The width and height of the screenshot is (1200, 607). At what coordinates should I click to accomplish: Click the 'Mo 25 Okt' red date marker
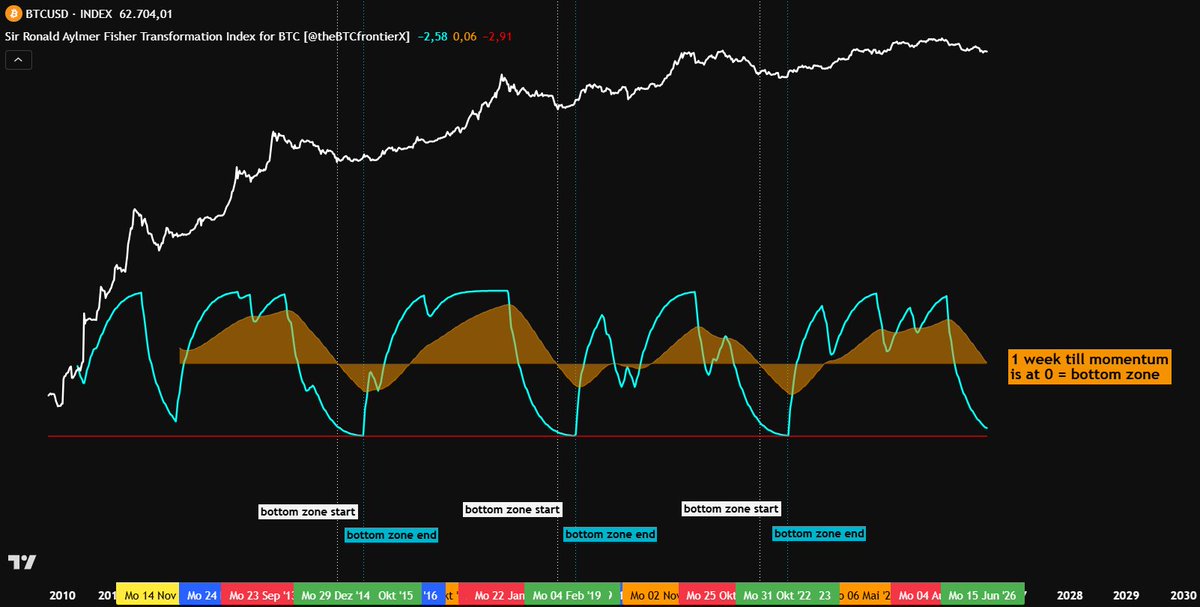(x=708, y=595)
